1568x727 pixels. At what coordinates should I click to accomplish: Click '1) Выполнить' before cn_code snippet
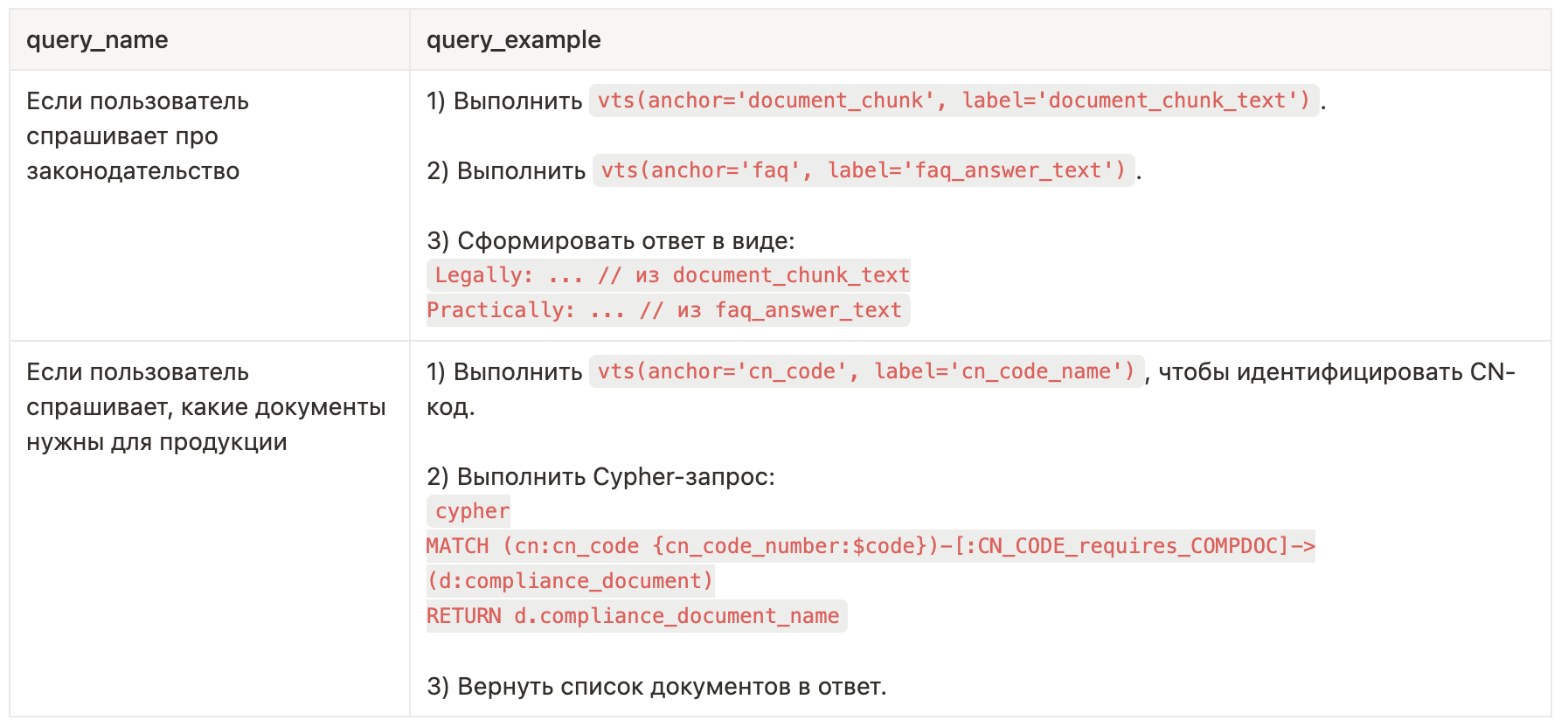[x=504, y=372]
